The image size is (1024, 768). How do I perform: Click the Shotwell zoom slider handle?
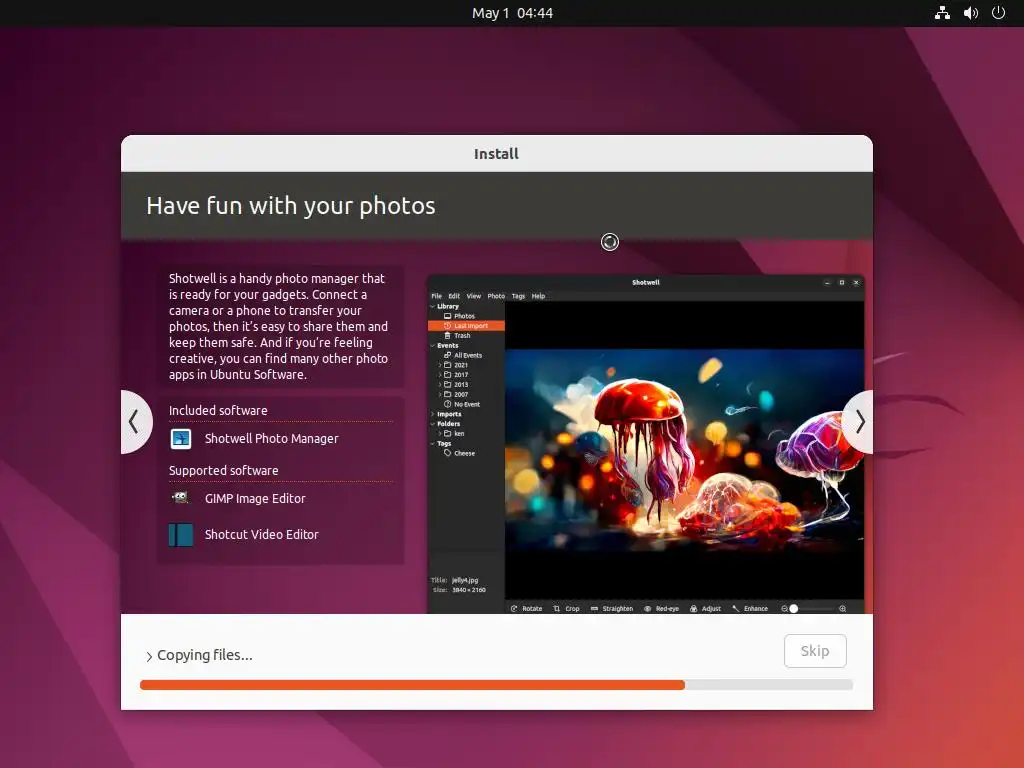(793, 609)
